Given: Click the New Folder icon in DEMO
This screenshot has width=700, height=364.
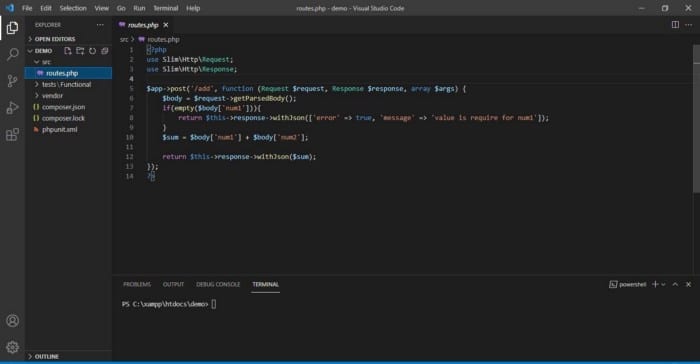Looking at the screenshot, I should [80, 51].
